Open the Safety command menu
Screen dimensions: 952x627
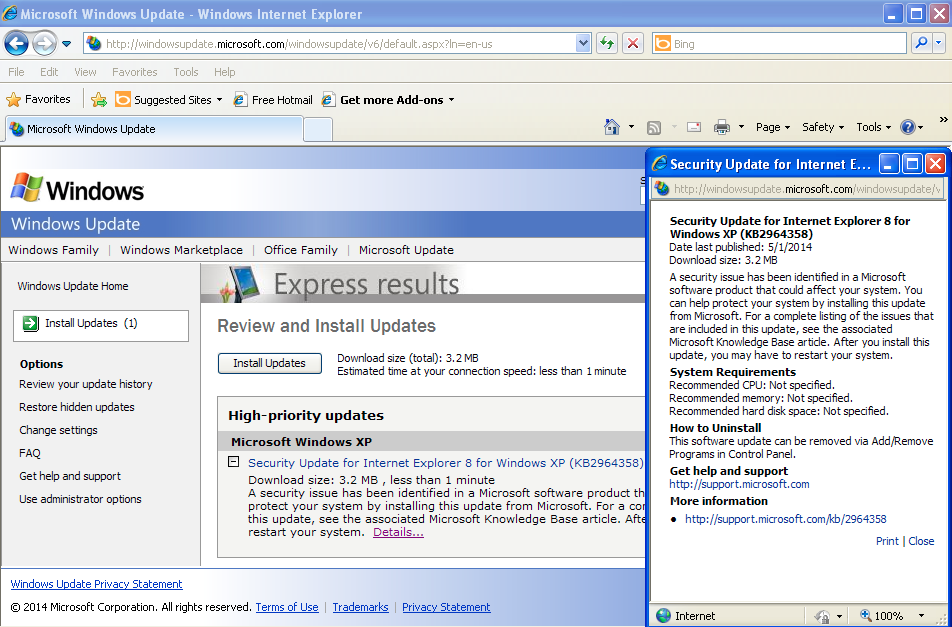click(823, 127)
